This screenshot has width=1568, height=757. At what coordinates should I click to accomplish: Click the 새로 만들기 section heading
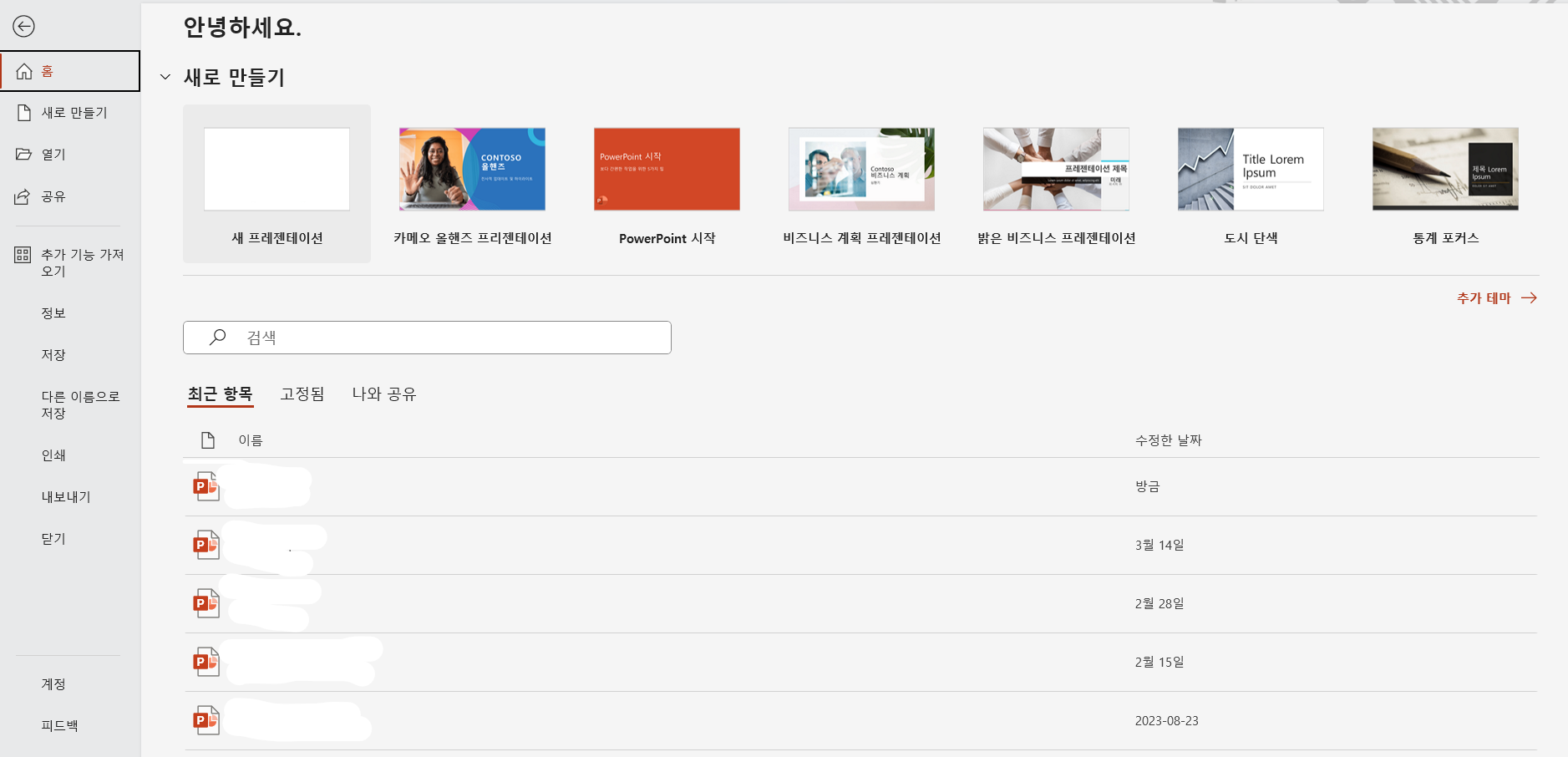coord(234,77)
